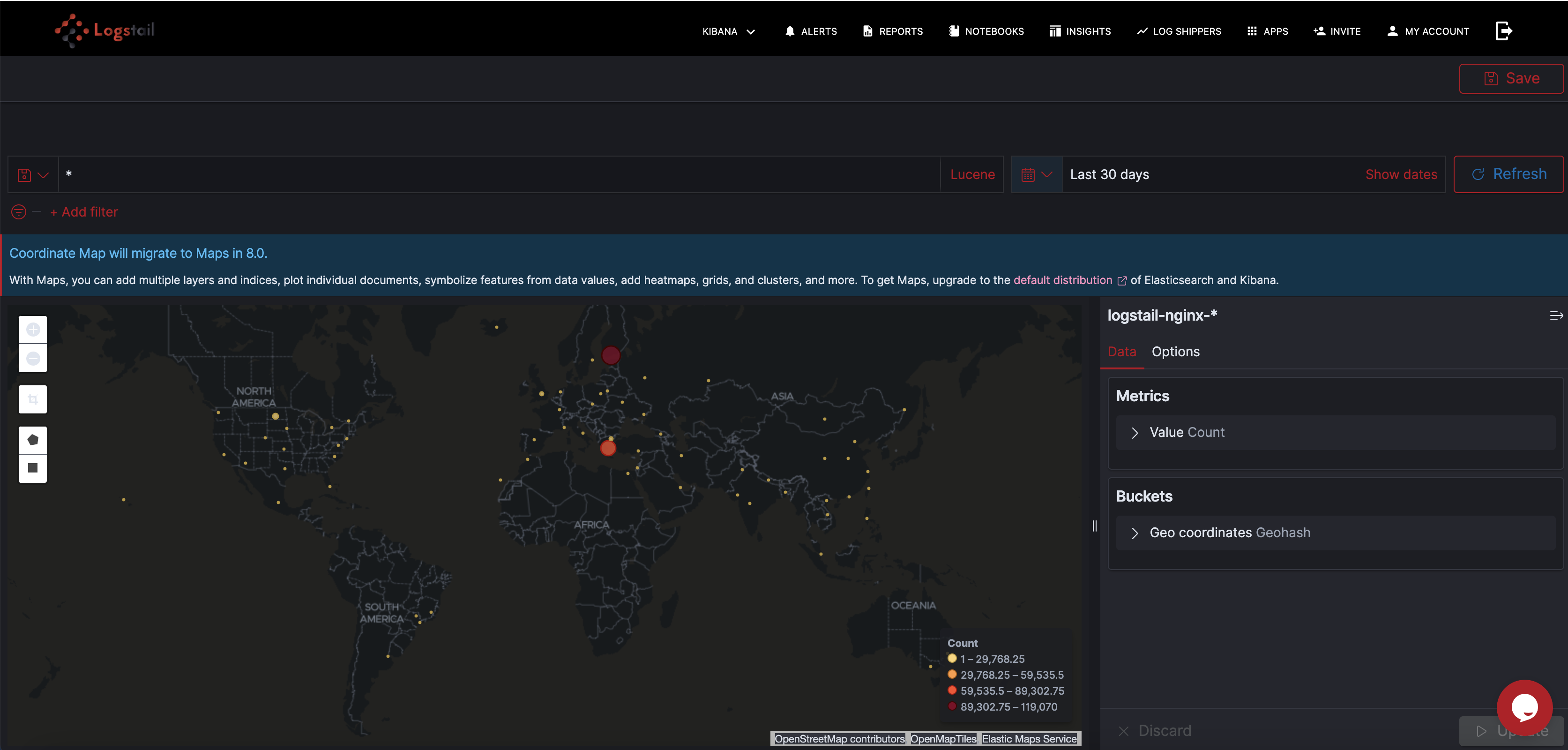
Task: Open the date quick menu calendar dropdown
Action: coord(1037,175)
